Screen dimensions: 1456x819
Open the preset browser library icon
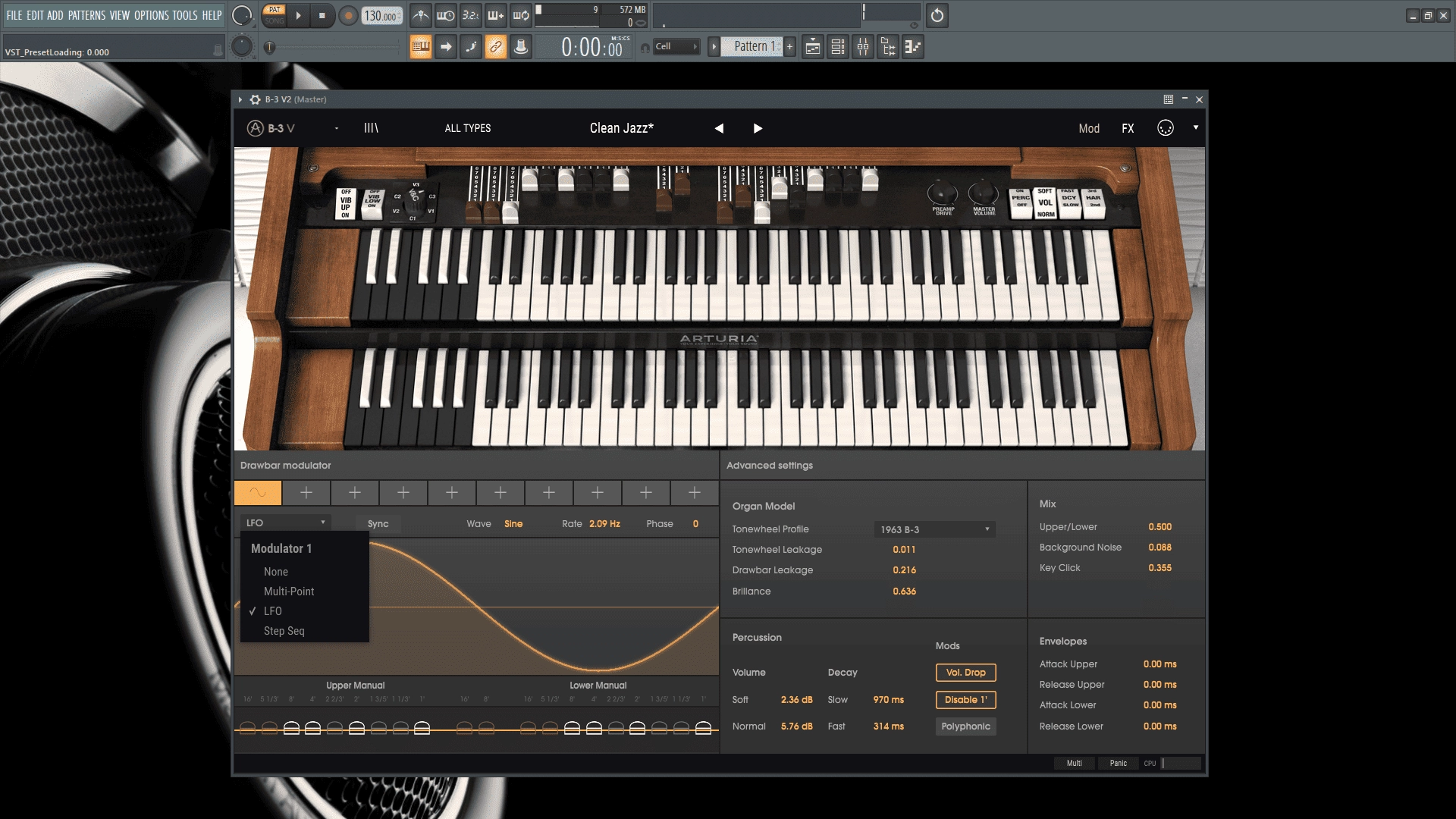371,128
